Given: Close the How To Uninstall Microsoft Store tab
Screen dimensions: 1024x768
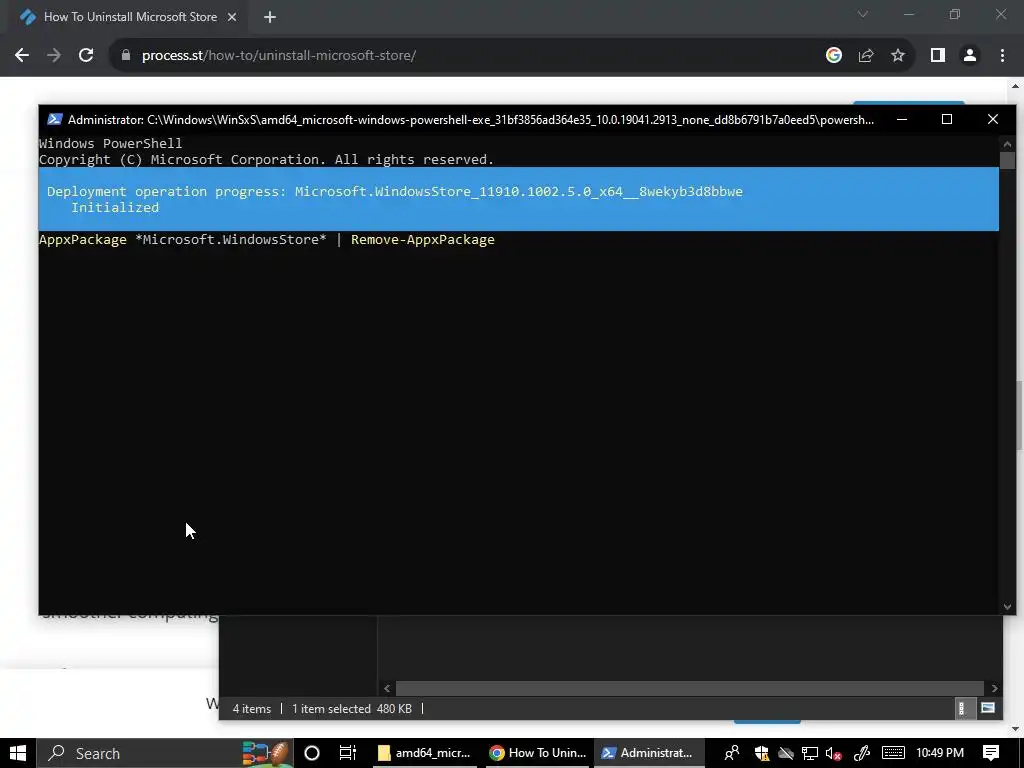Looking at the screenshot, I should point(232,17).
